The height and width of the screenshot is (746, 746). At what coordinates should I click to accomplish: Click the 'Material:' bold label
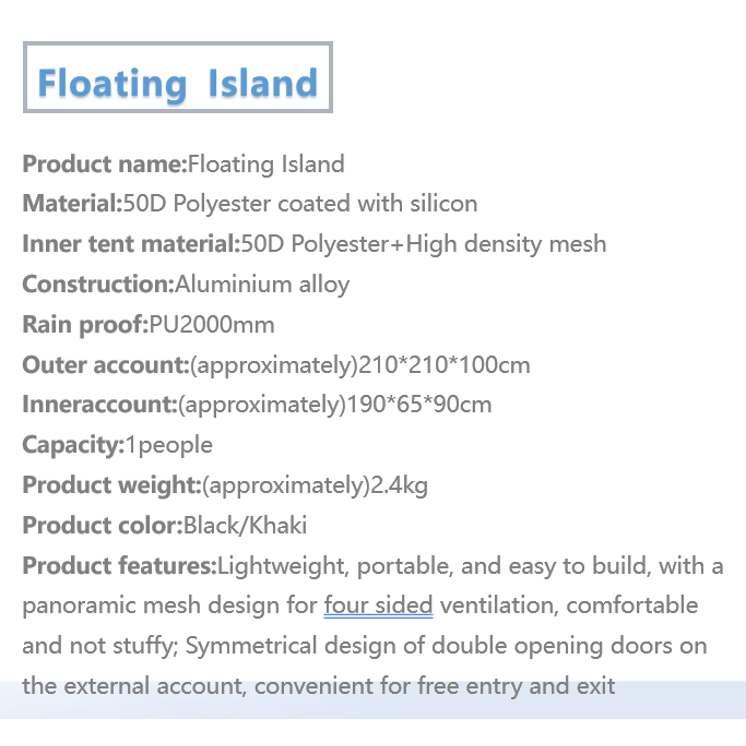pyautogui.click(x=73, y=204)
